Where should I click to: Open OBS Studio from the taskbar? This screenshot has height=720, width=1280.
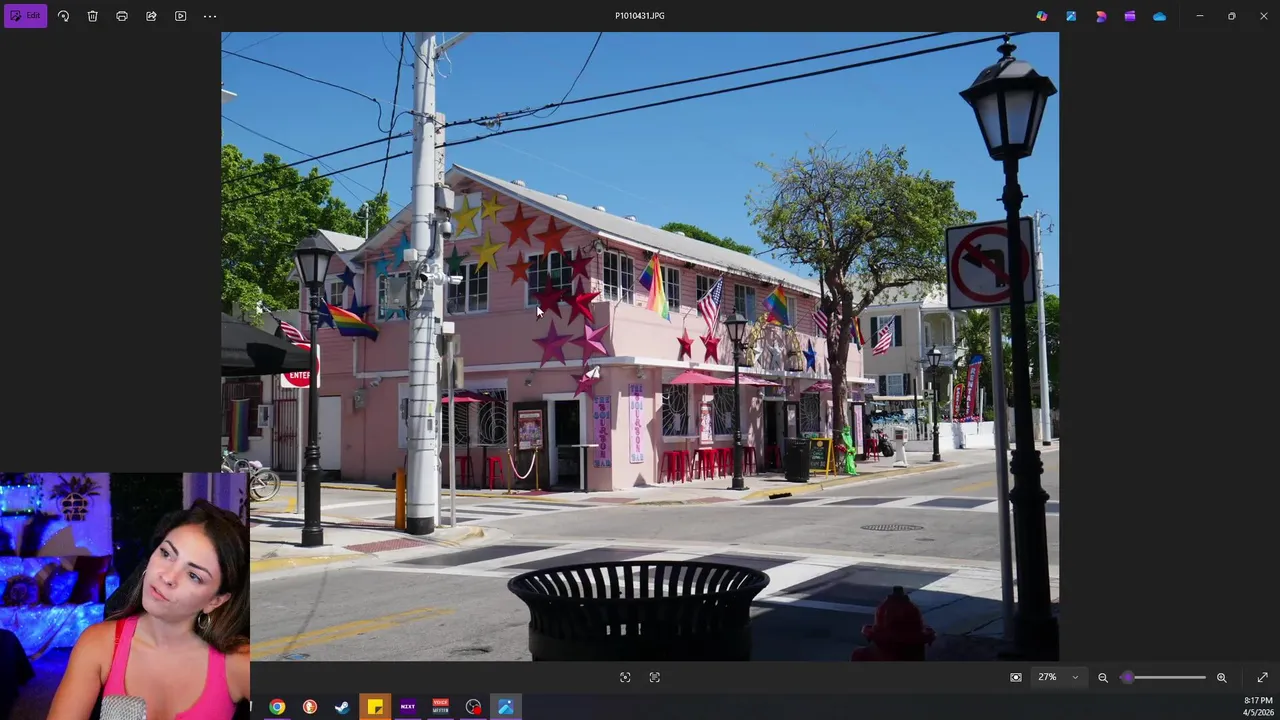point(473,707)
